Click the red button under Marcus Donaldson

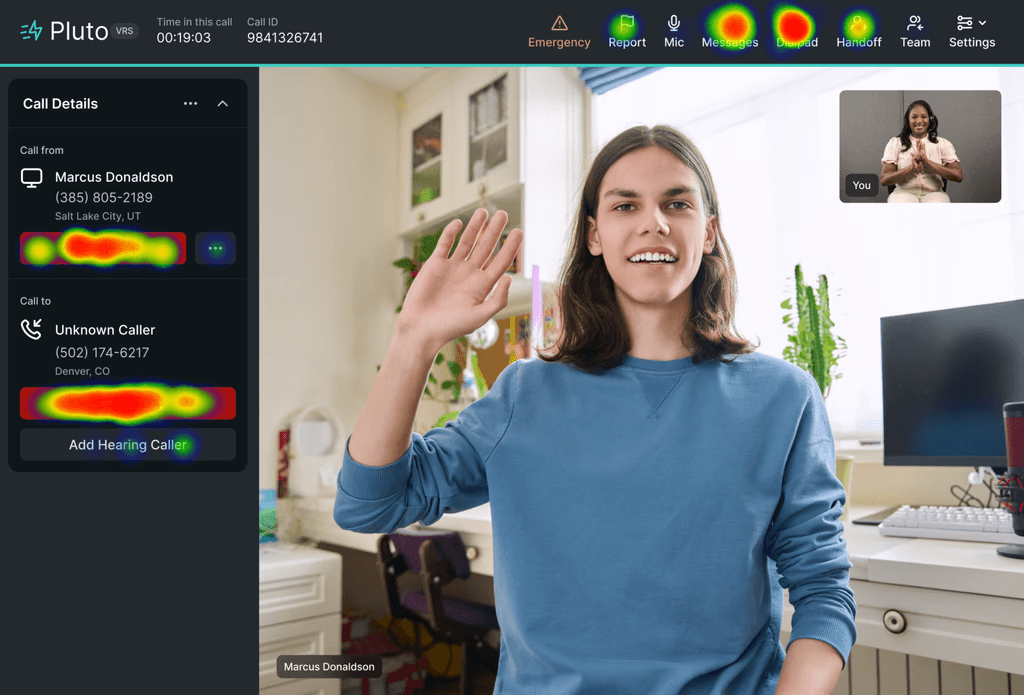pos(103,248)
